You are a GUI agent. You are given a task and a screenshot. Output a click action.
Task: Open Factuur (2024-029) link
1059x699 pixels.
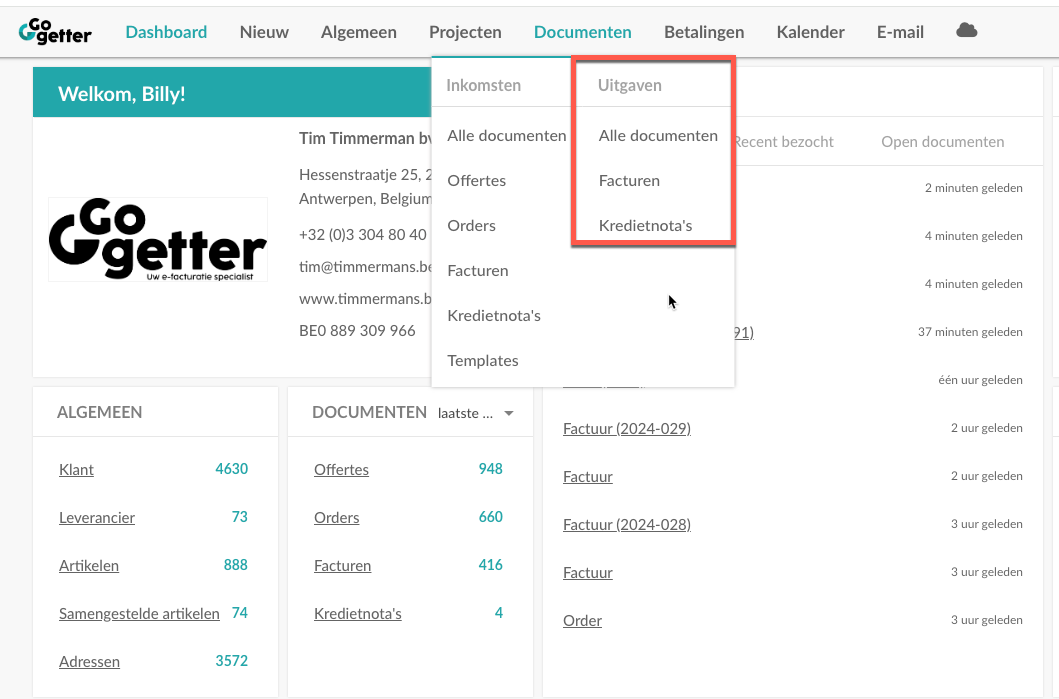[627, 428]
